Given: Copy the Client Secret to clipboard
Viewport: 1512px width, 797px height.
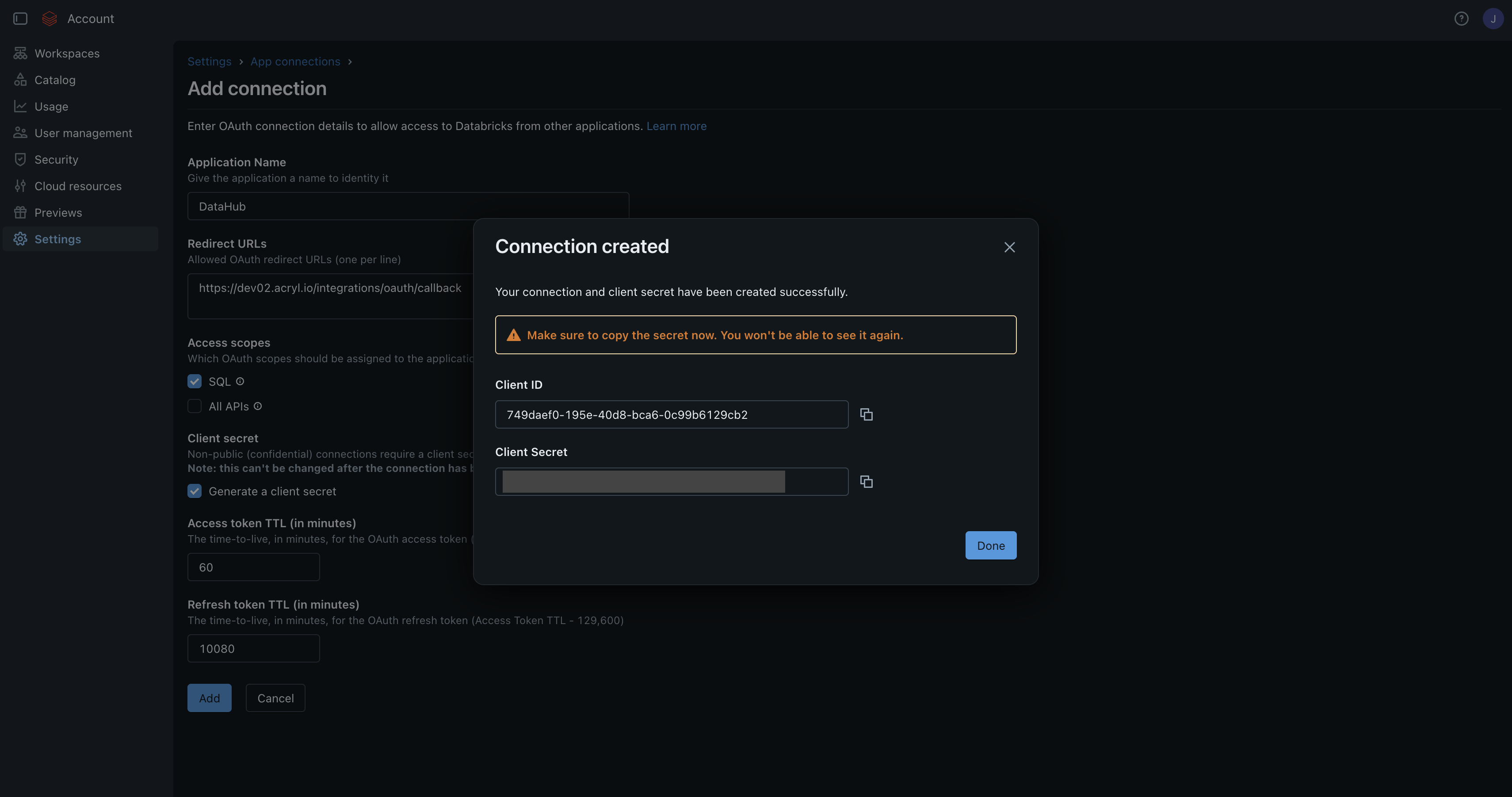Looking at the screenshot, I should [867, 482].
